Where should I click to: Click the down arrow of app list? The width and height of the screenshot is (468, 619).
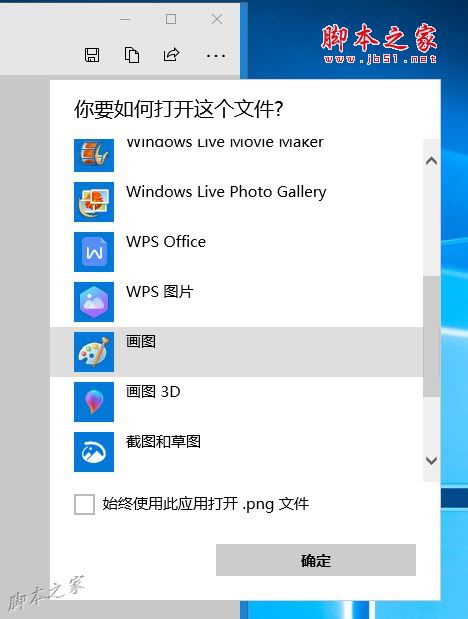coord(432,461)
